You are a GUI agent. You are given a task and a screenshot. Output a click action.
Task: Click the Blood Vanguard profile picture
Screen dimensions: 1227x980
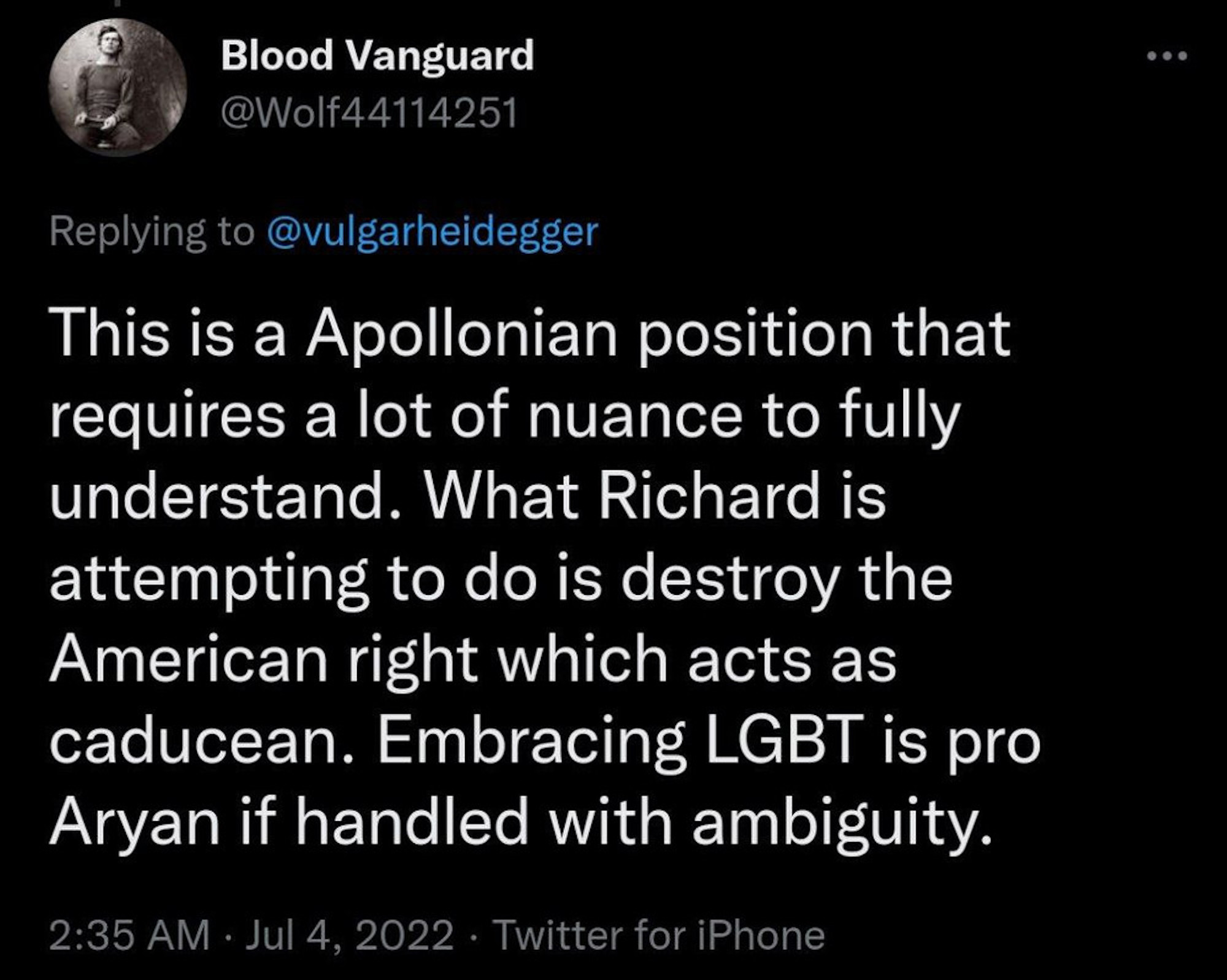[x=118, y=87]
